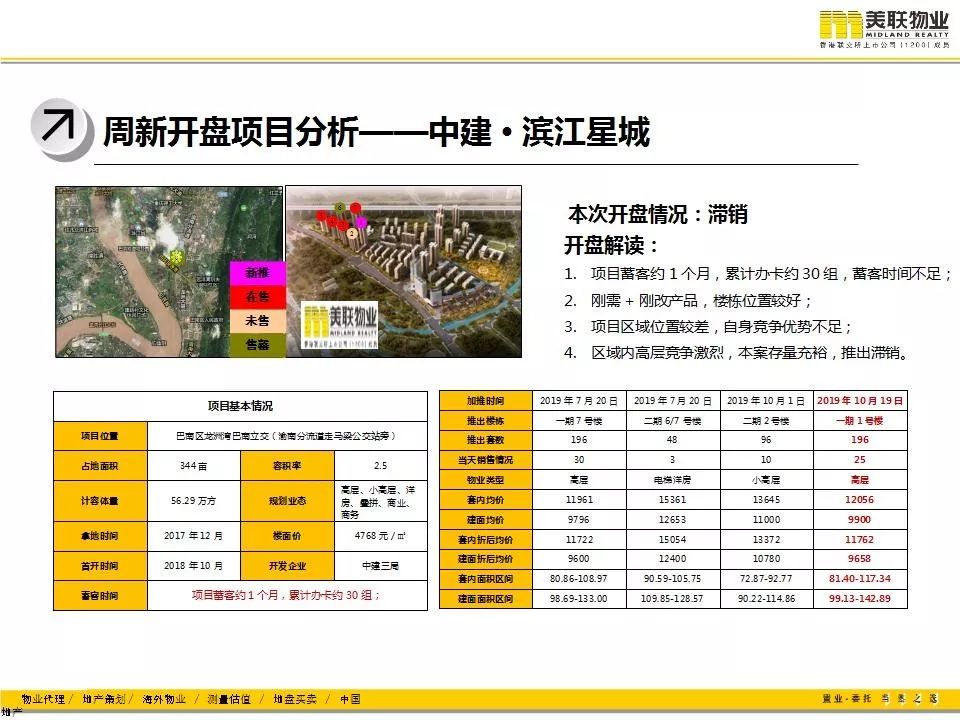Click the 一期7号楼 cell

tap(579, 421)
